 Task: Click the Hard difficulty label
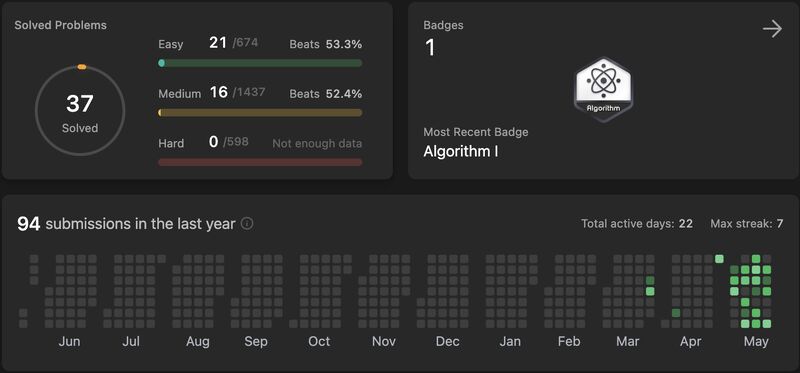[171, 143]
